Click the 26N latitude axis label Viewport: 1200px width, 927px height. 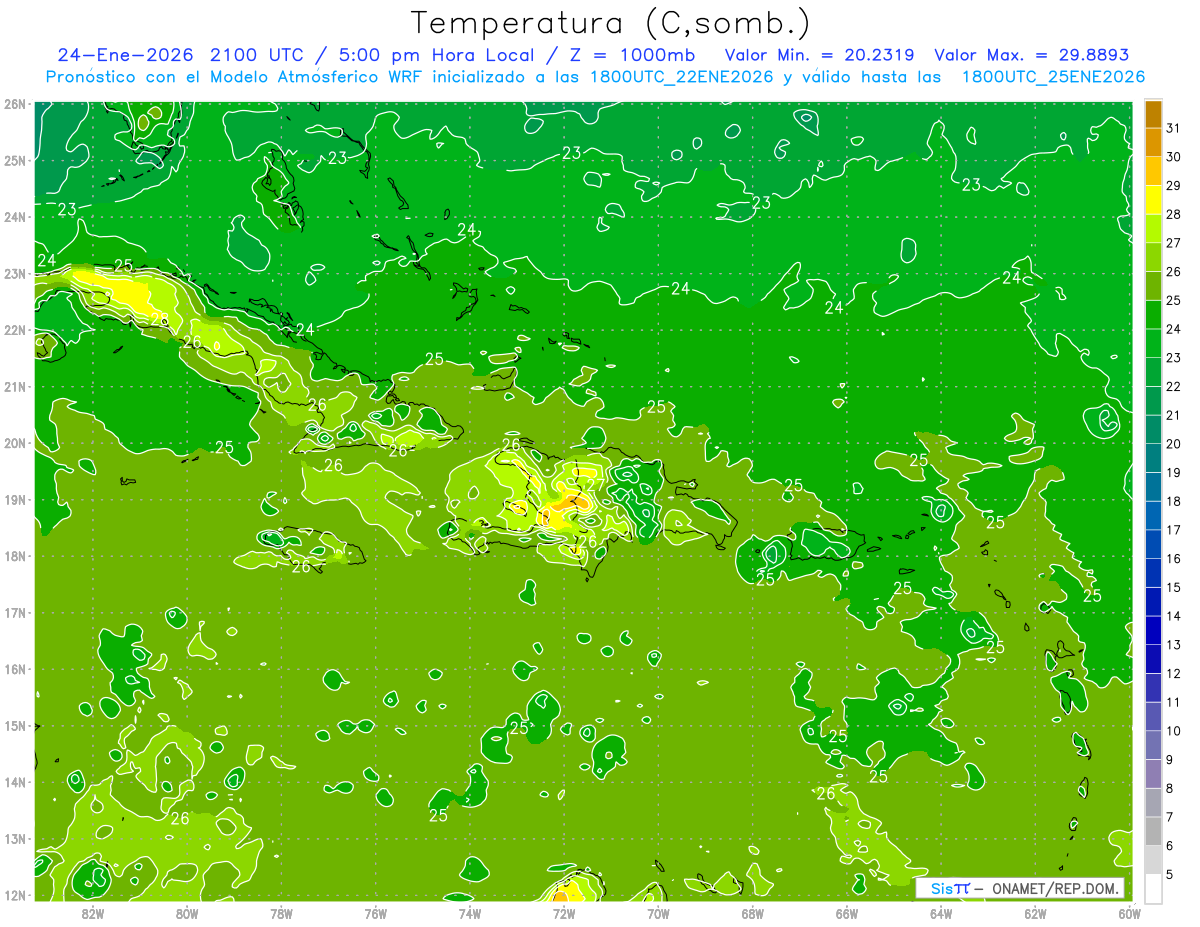(x=15, y=103)
